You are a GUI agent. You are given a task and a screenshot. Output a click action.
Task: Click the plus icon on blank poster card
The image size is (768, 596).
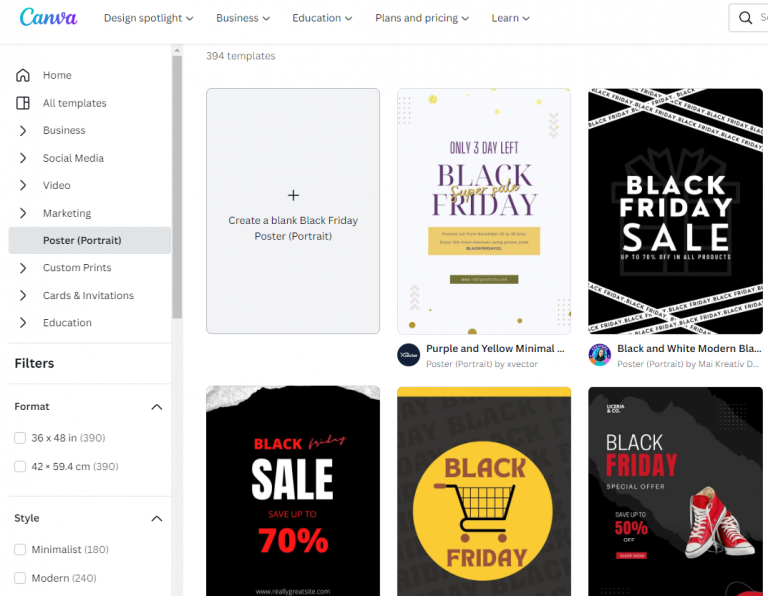[x=293, y=196]
